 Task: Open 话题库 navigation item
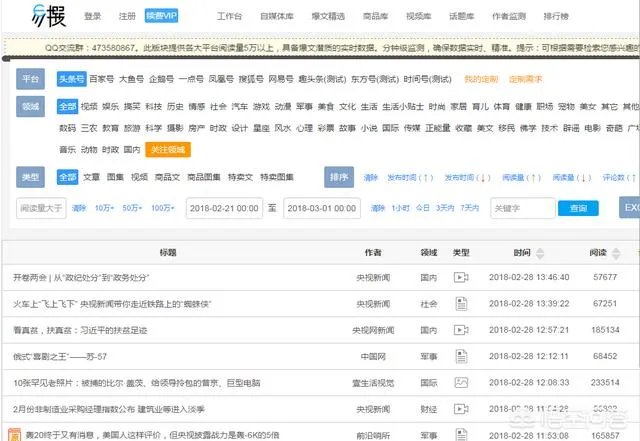click(x=462, y=16)
